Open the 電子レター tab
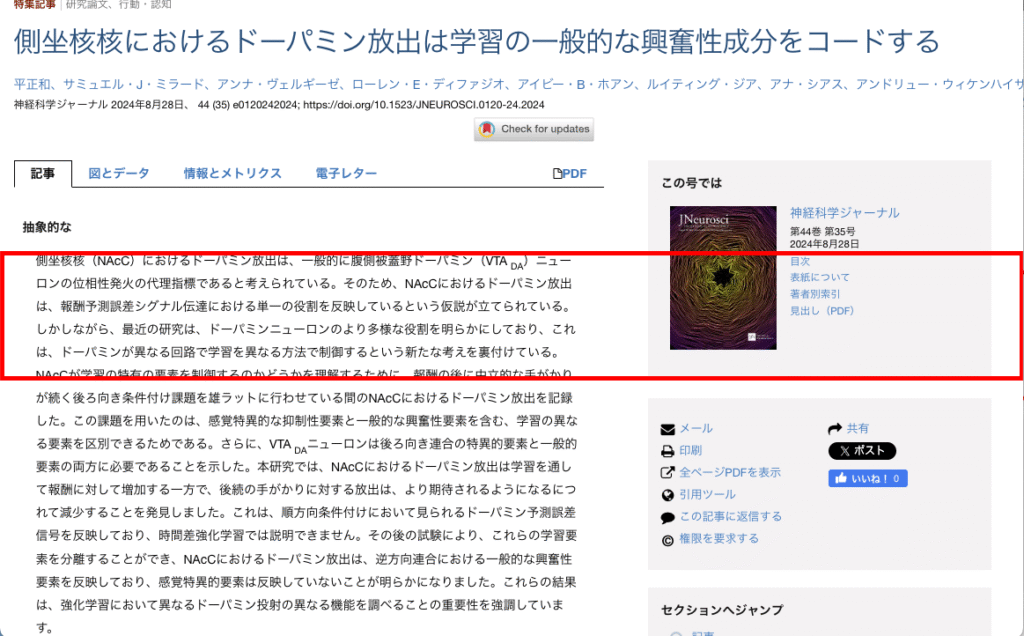The image size is (1024, 636). tap(346, 173)
